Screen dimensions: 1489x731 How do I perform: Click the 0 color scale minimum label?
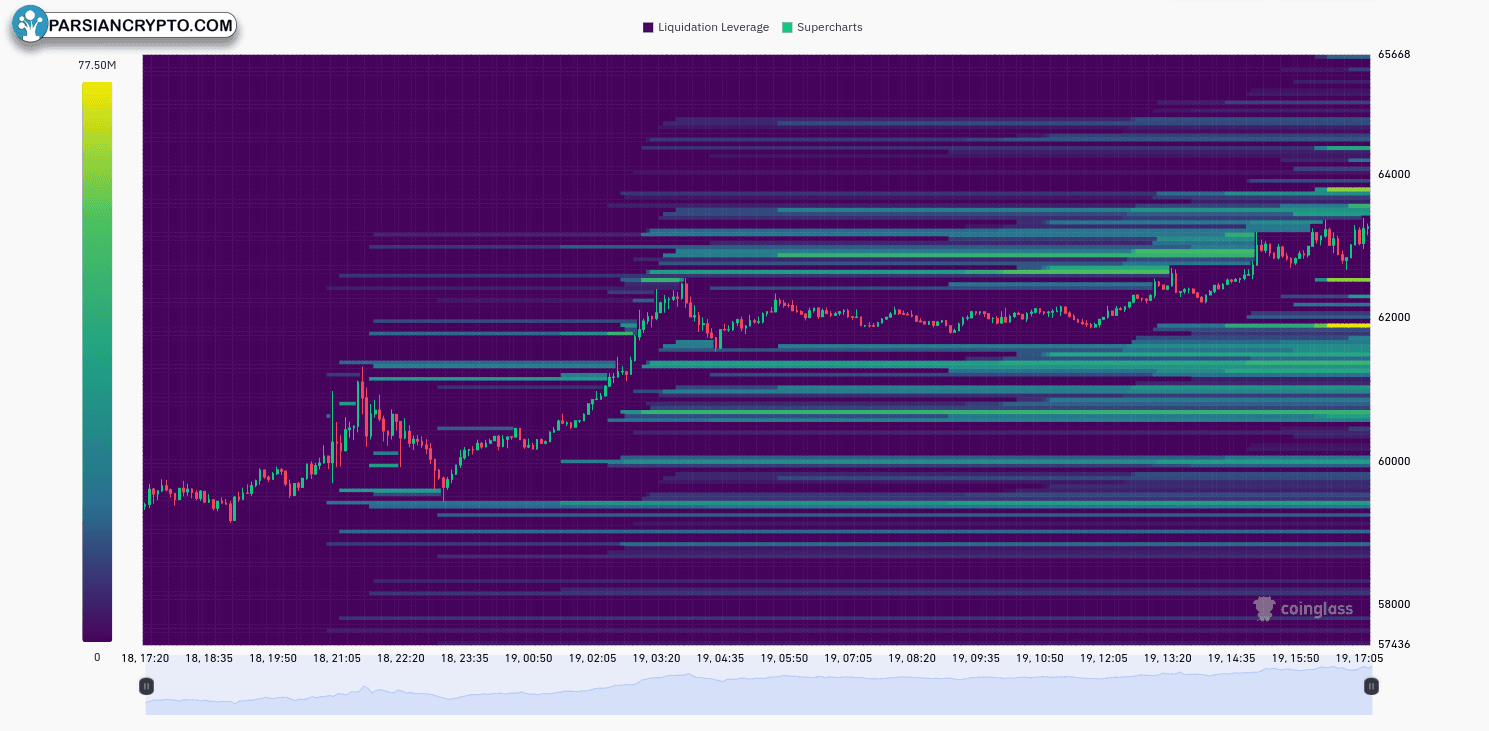(x=97, y=657)
